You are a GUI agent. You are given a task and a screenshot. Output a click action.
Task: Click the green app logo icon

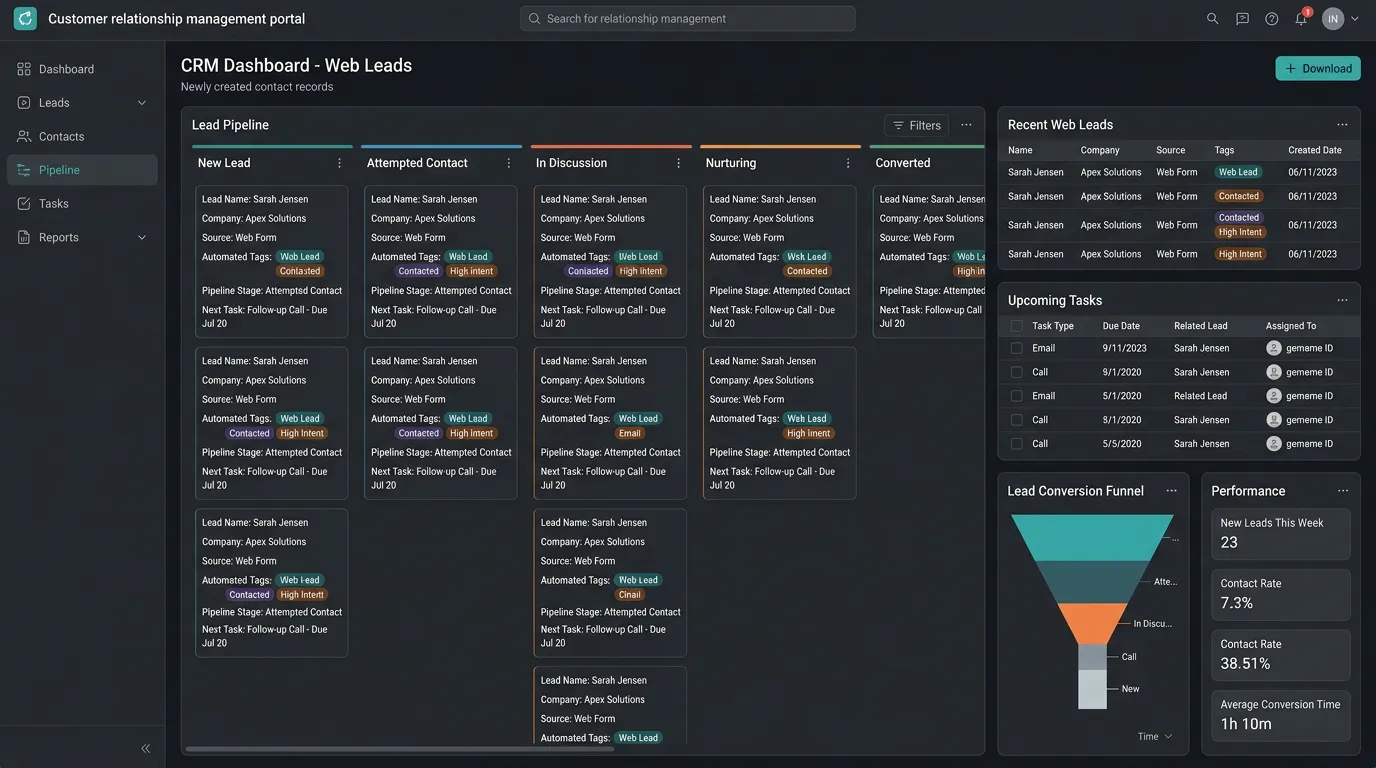(x=25, y=18)
